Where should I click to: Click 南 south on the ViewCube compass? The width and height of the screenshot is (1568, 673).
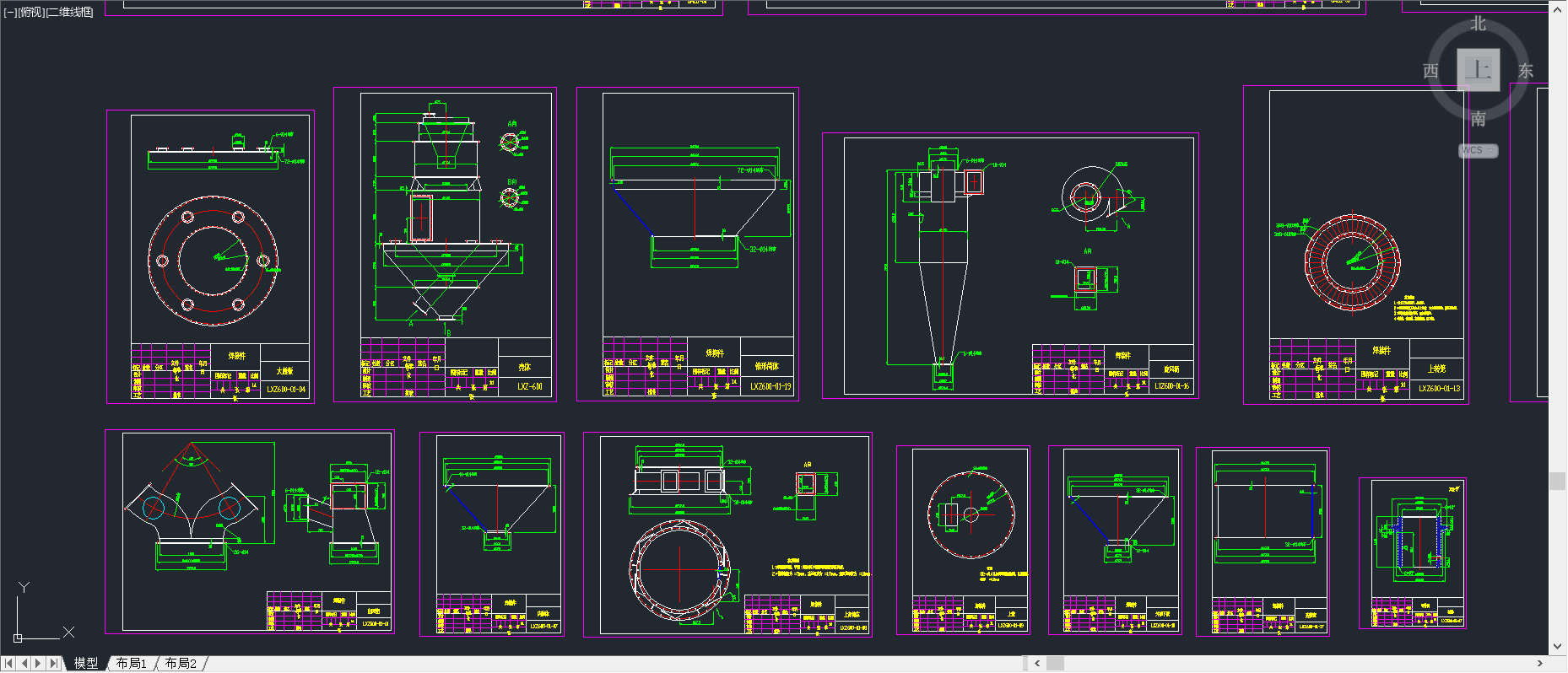coord(1479,119)
